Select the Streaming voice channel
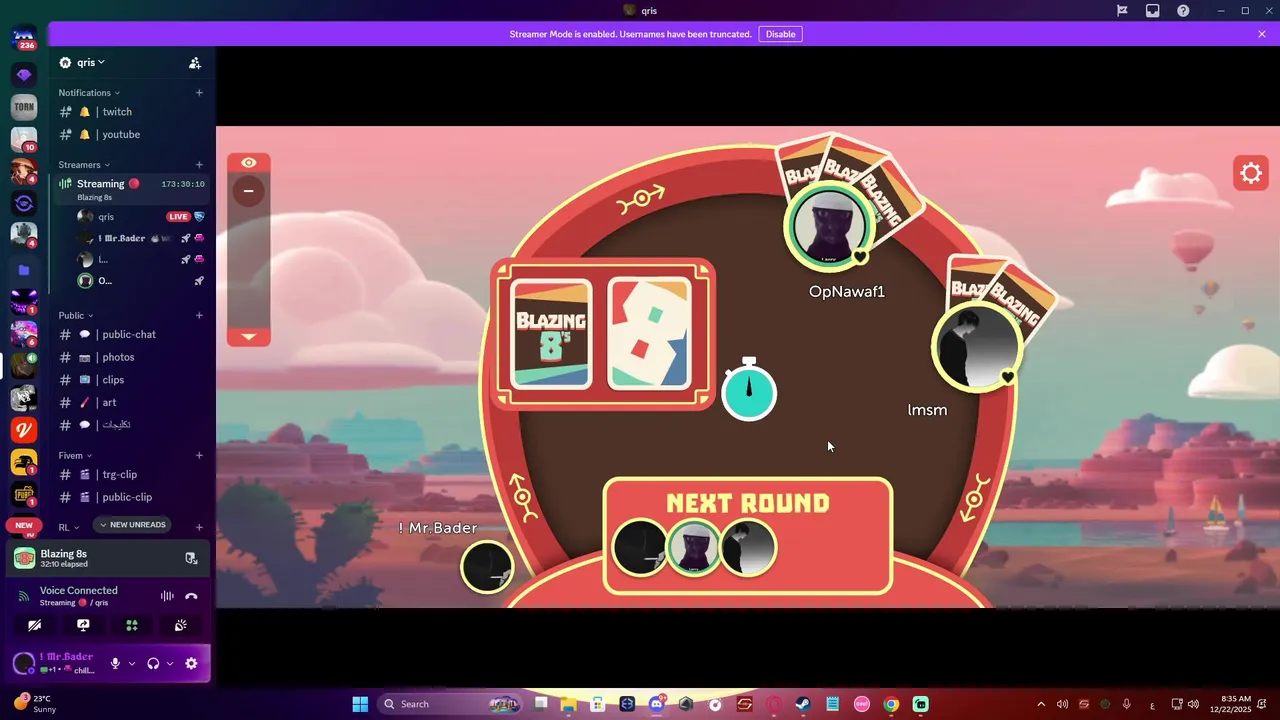 click(x=132, y=187)
